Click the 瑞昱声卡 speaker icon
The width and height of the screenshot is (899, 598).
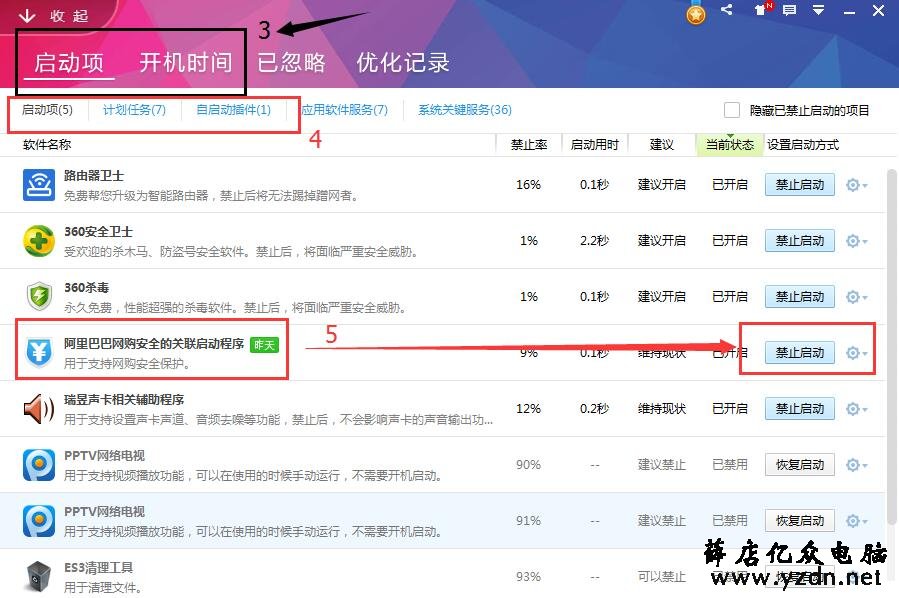click(38, 409)
